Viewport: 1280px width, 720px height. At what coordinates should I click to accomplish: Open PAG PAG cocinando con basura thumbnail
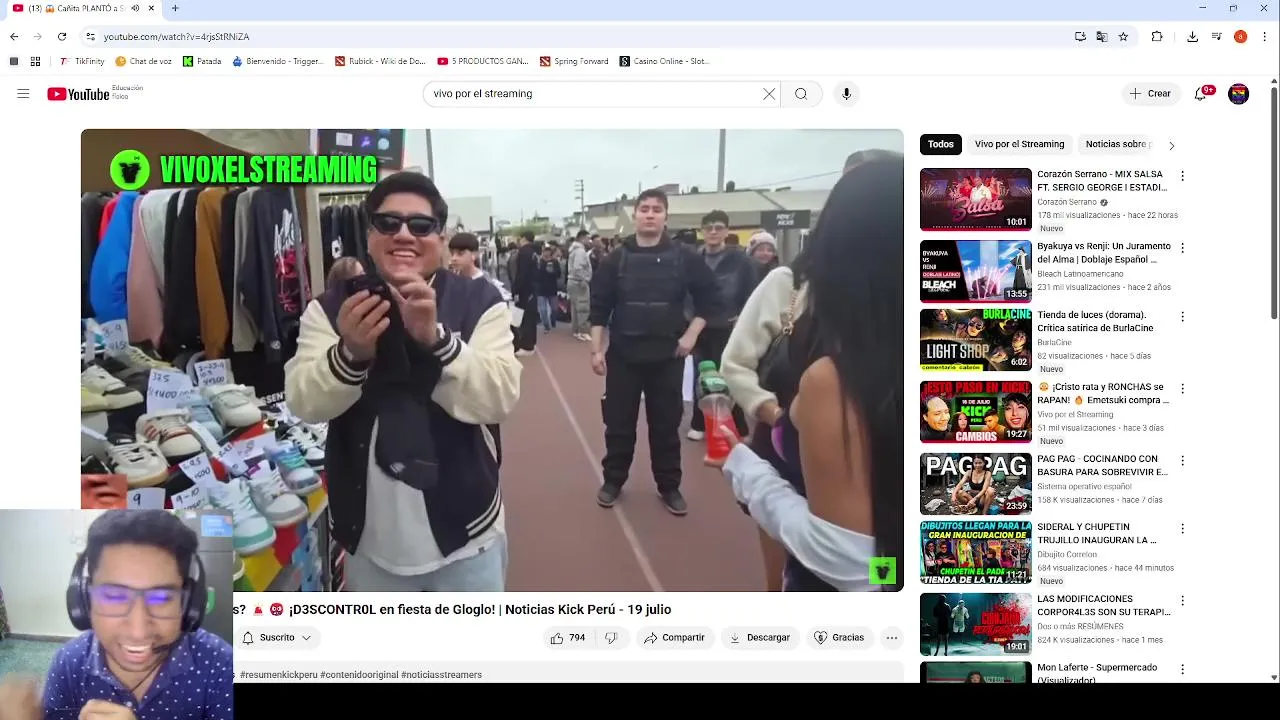(975, 484)
